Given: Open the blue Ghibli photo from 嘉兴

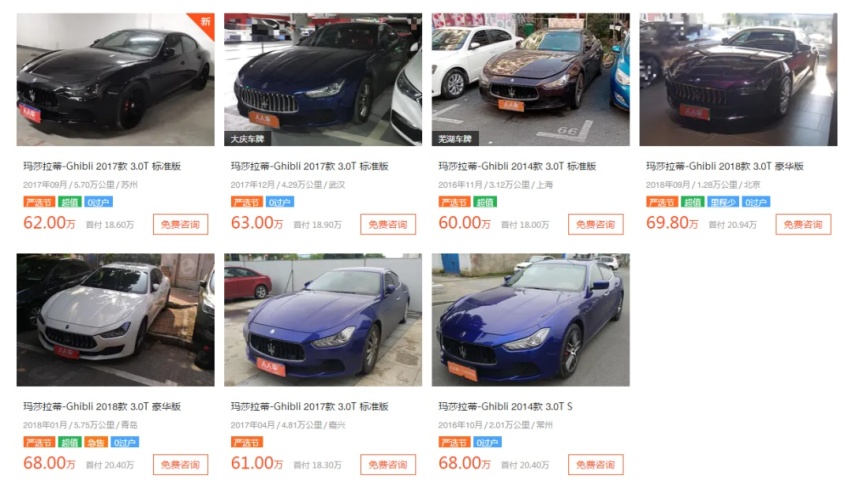Looking at the screenshot, I should pos(323,320).
